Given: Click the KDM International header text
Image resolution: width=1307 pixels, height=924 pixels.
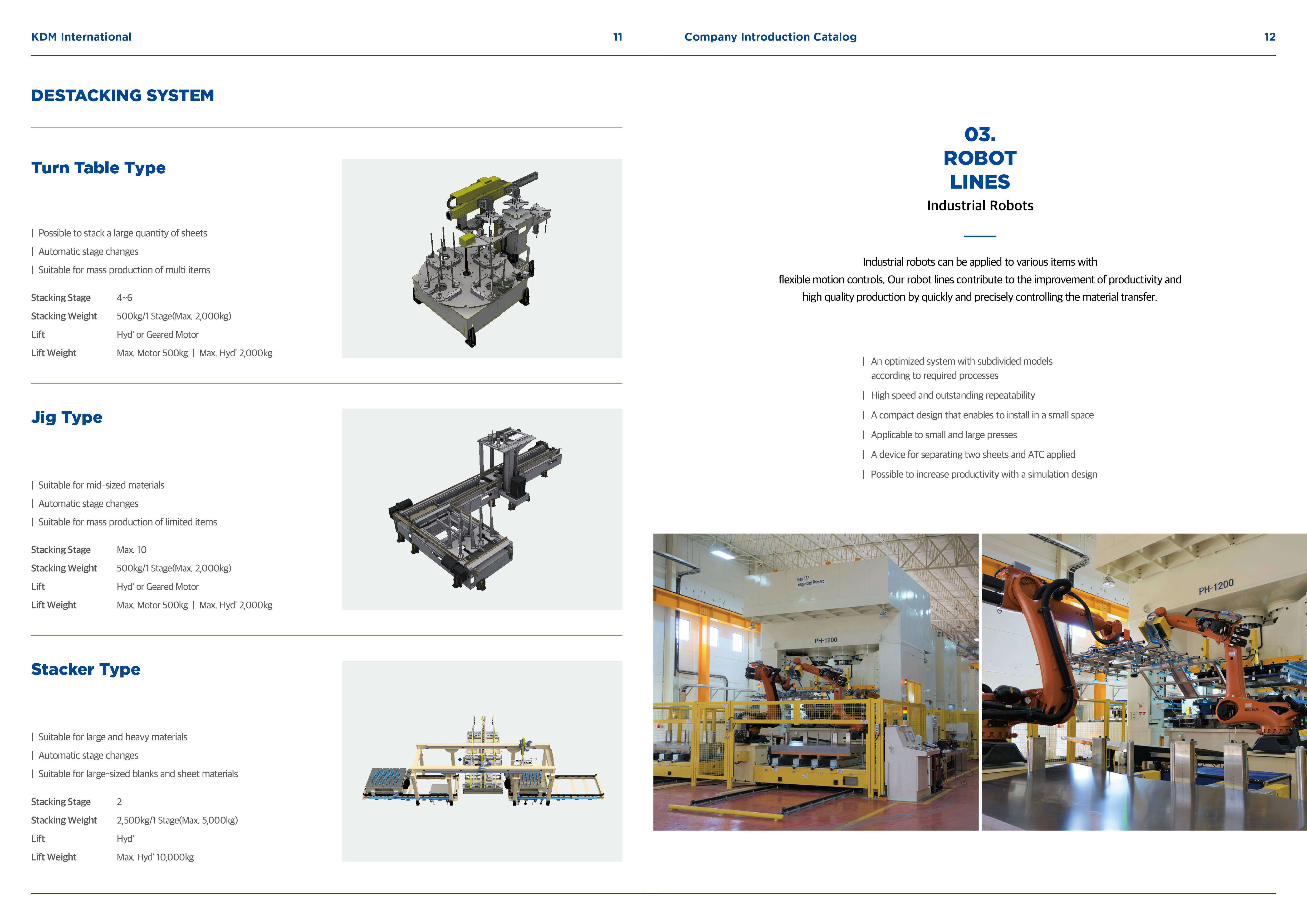Looking at the screenshot, I should tap(81, 37).
